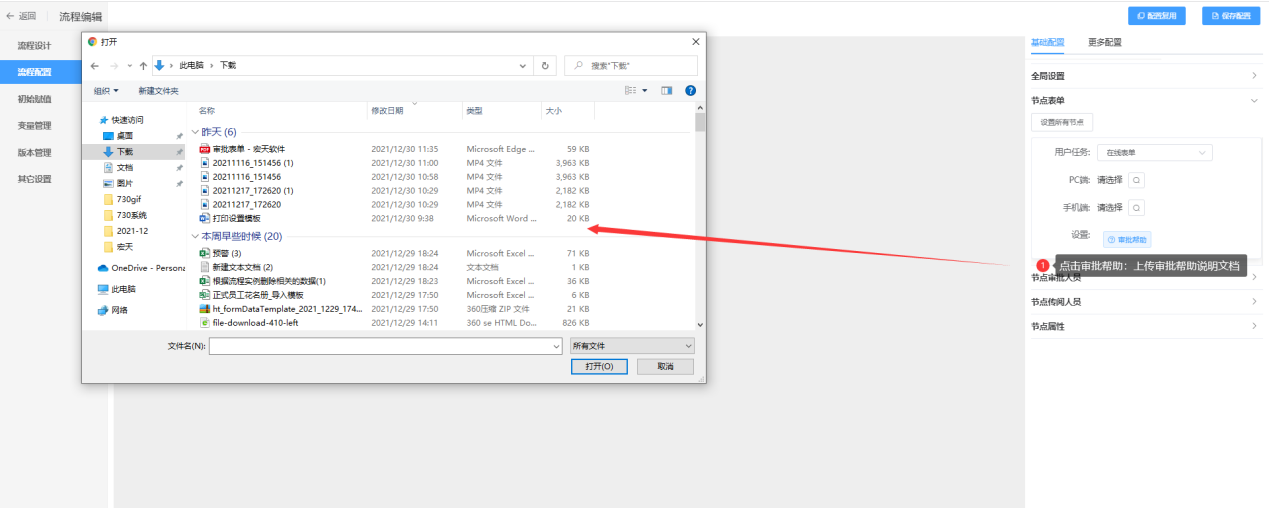Toggle the preview pane icon

pyautogui.click(x=667, y=91)
